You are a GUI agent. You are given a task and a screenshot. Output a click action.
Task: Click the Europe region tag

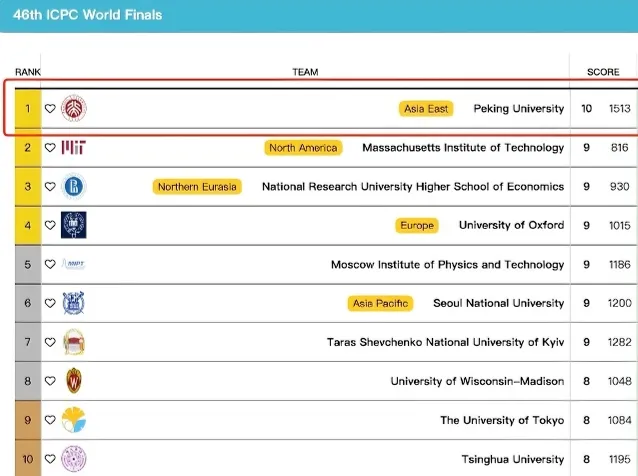point(417,226)
